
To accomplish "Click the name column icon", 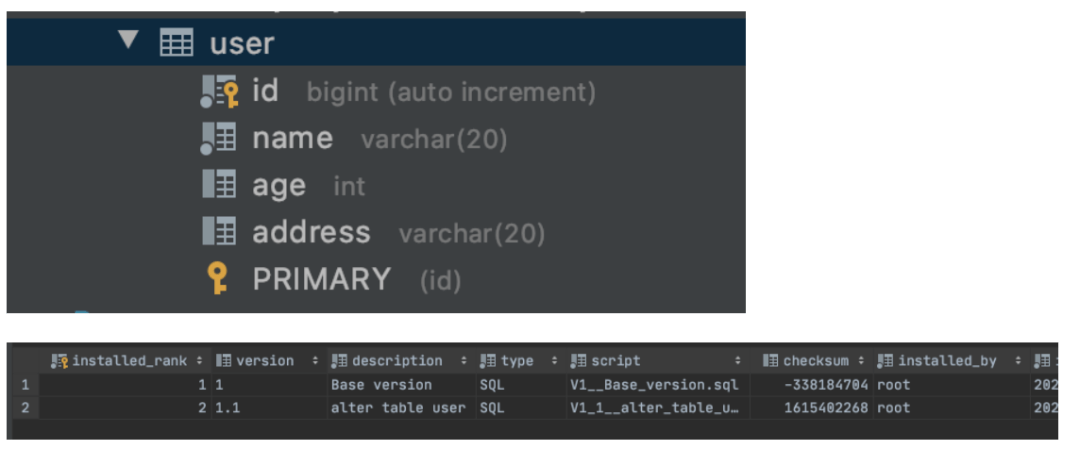I will pyautogui.click(x=219, y=138).
